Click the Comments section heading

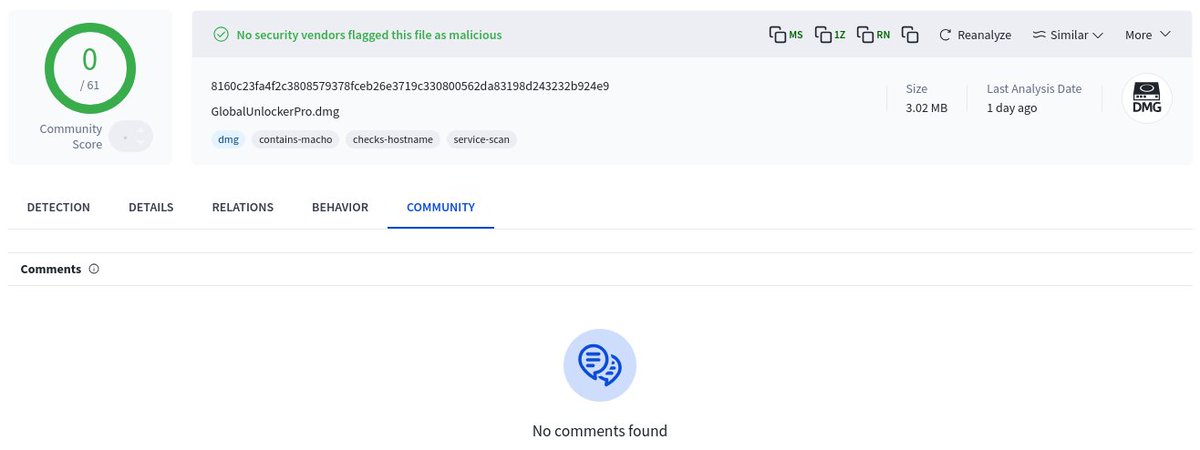point(51,269)
